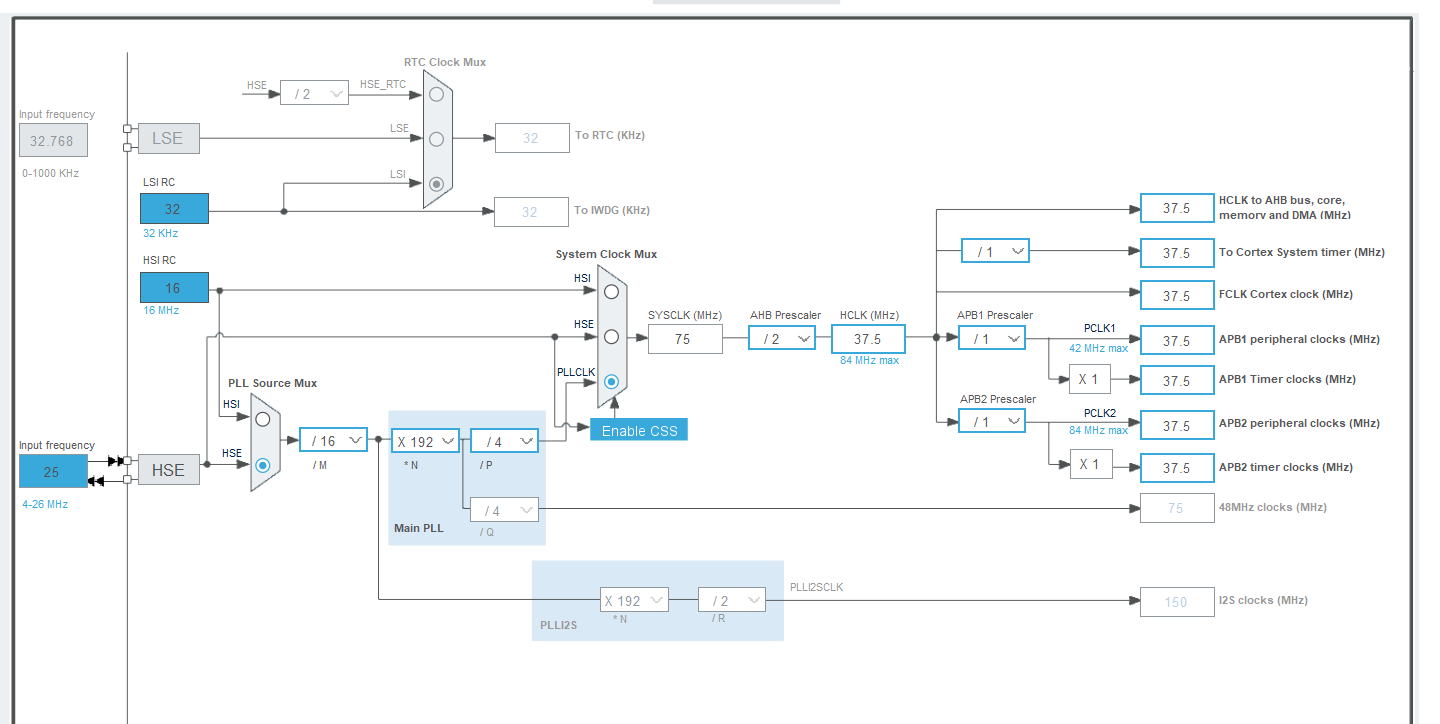Screen dimensions: 1440x724
Task: Click HCLK to AHB bus output value
Action: pos(1177,209)
